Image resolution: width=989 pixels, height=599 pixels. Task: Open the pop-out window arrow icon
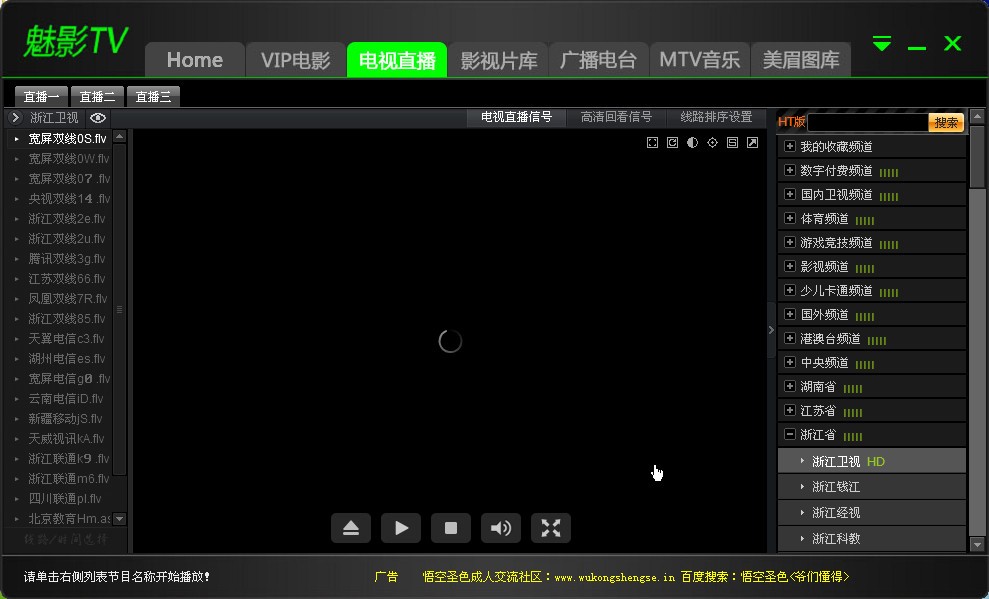click(x=752, y=142)
